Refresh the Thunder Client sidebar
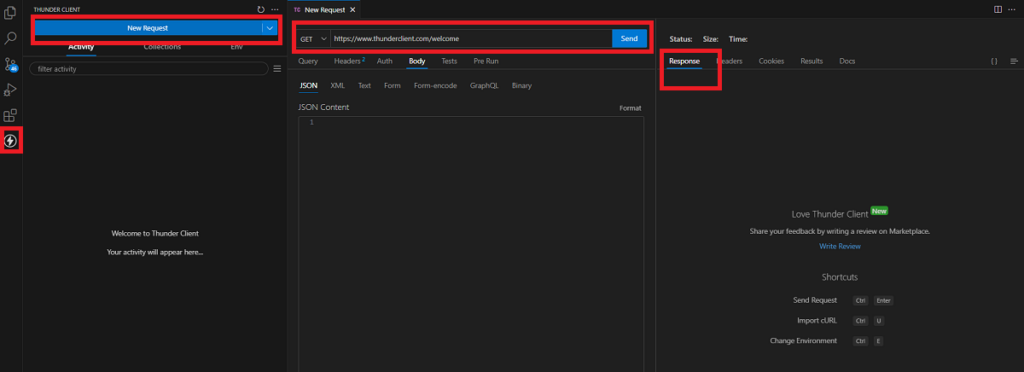Image resolution: width=1024 pixels, height=372 pixels. [261, 10]
